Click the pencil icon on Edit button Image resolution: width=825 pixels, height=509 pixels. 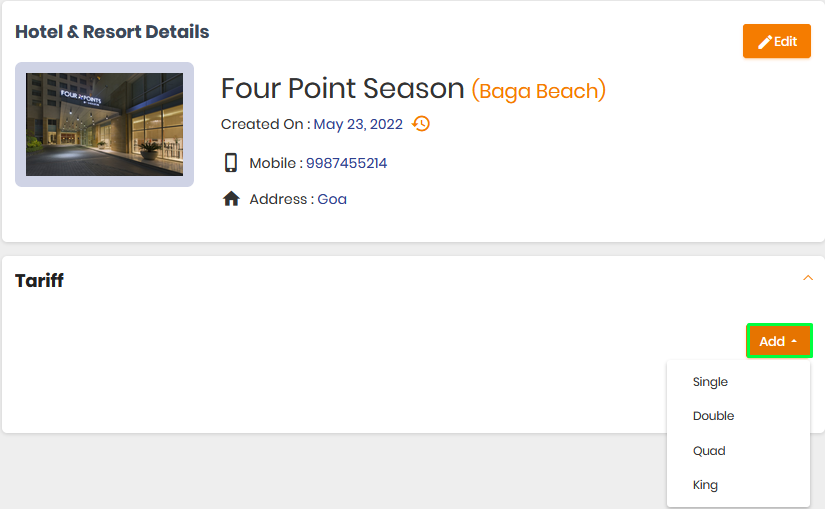764,42
